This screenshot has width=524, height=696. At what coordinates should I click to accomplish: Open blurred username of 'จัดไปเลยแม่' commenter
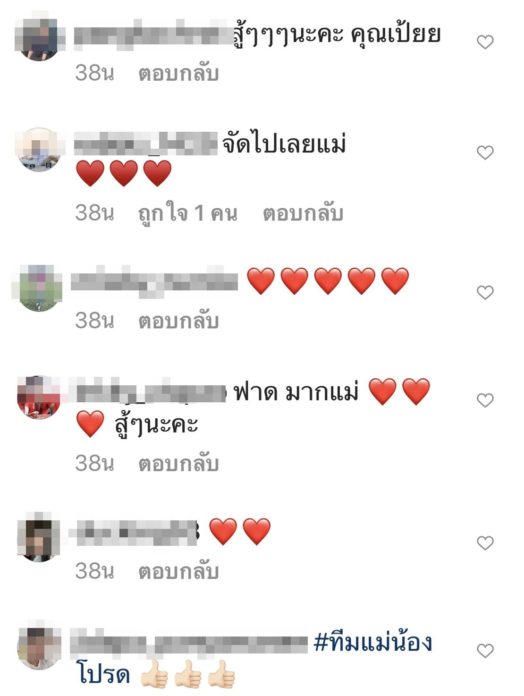146,143
